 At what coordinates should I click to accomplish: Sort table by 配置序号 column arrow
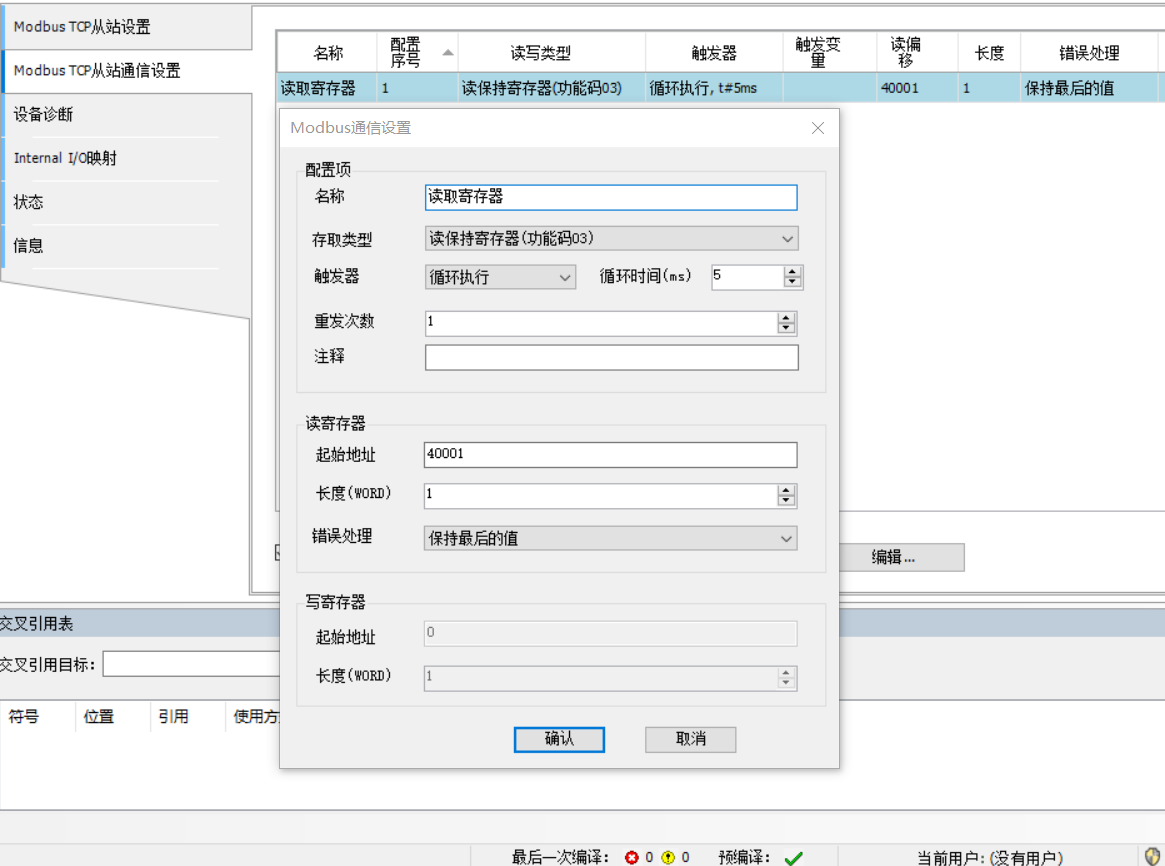447,52
